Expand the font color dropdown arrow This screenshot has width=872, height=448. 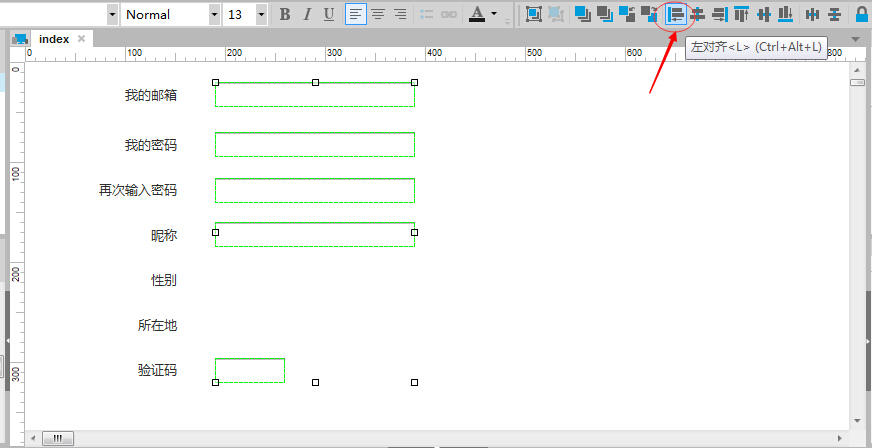click(494, 14)
